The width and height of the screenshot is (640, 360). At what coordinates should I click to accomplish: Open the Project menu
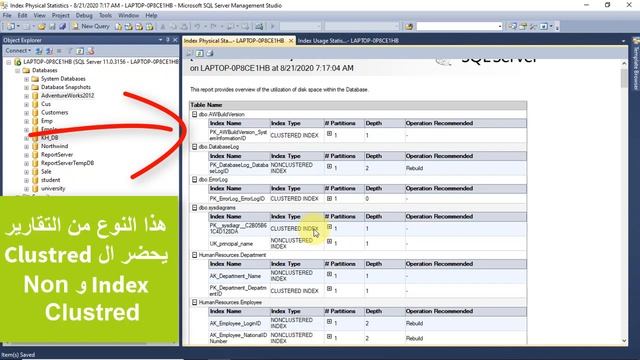(60, 16)
